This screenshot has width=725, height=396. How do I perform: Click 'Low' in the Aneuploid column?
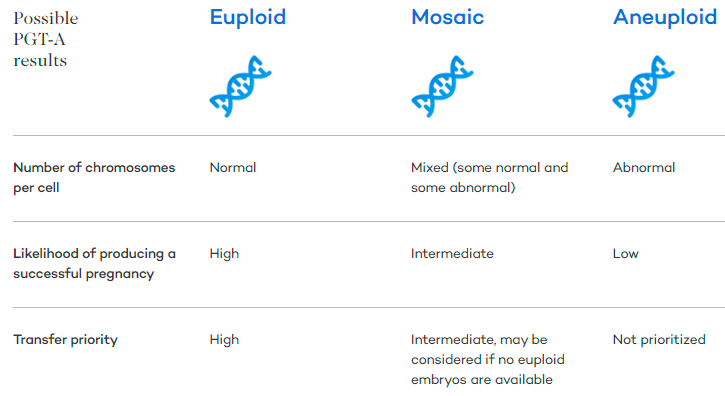pos(626,254)
